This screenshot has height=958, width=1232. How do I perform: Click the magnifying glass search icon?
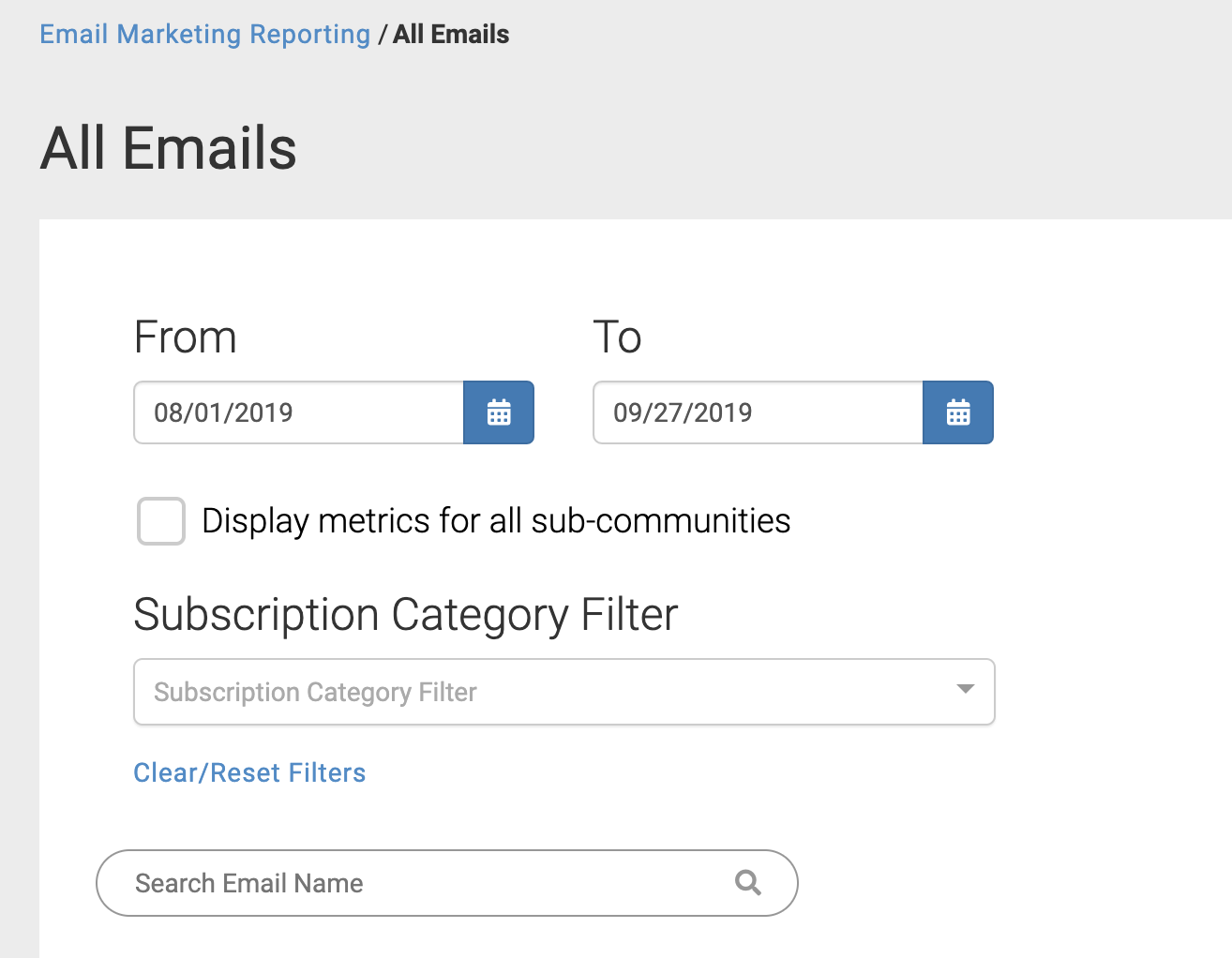[x=747, y=883]
